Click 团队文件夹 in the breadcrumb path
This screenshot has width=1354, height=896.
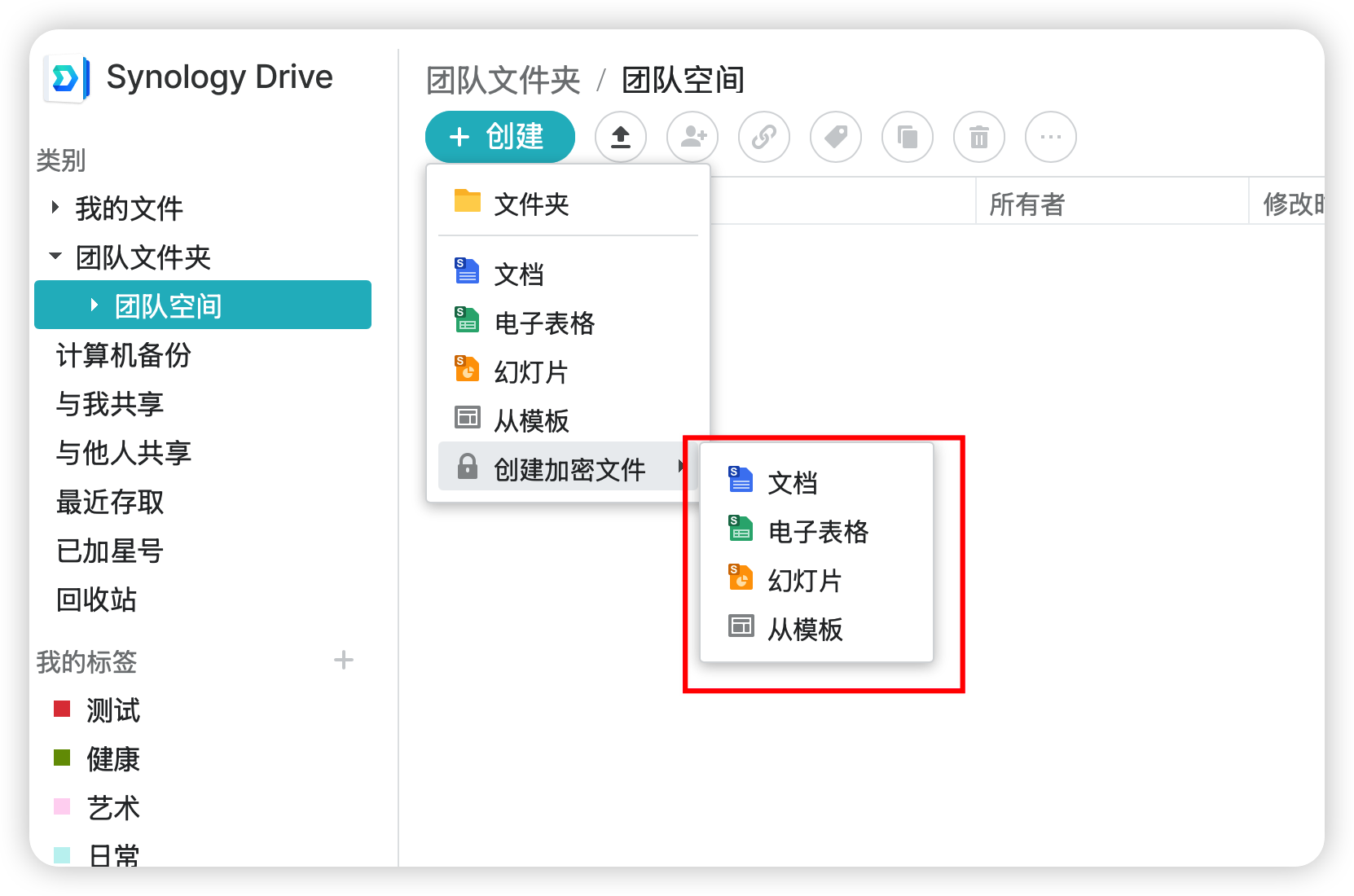coord(503,80)
